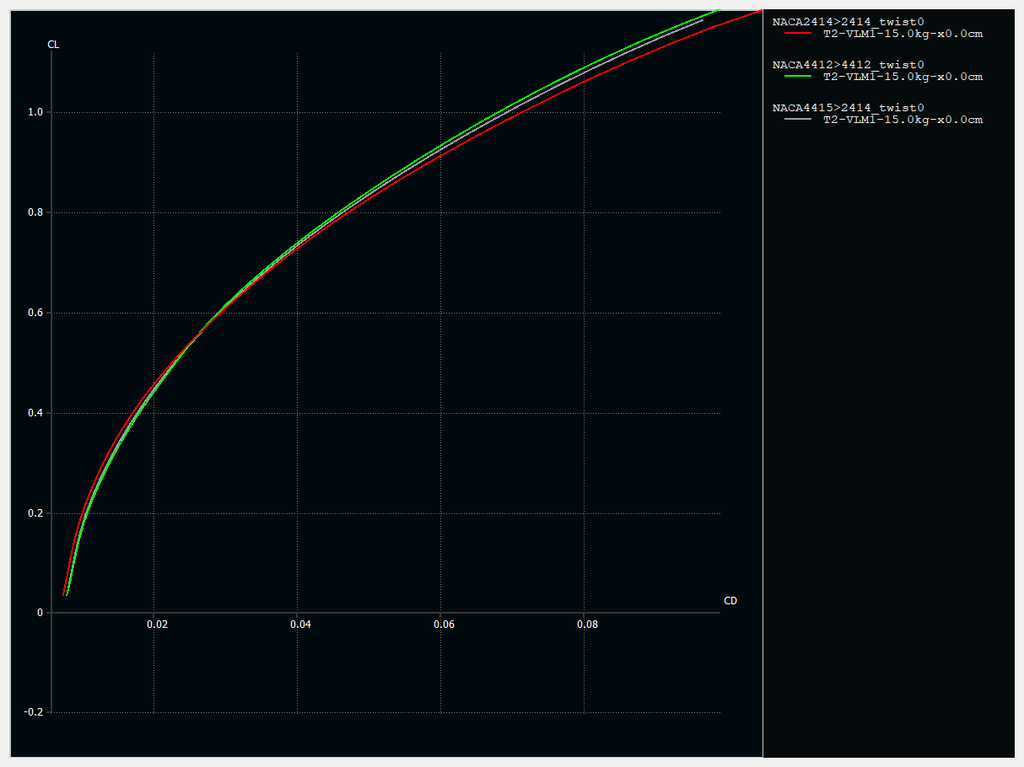Click the 0 tick label on the CL axis
Image resolution: width=1024 pixels, height=767 pixels.
41,613
